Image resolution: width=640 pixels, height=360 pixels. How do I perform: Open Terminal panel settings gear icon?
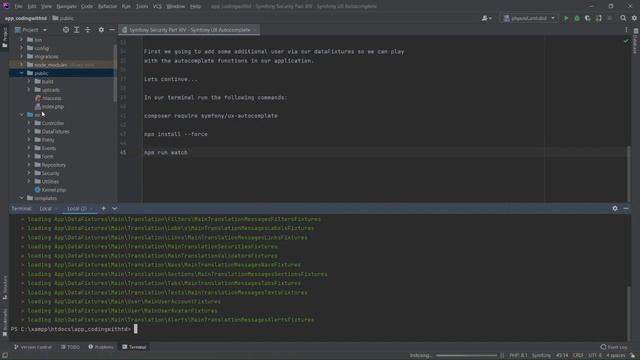(x=615, y=209)
